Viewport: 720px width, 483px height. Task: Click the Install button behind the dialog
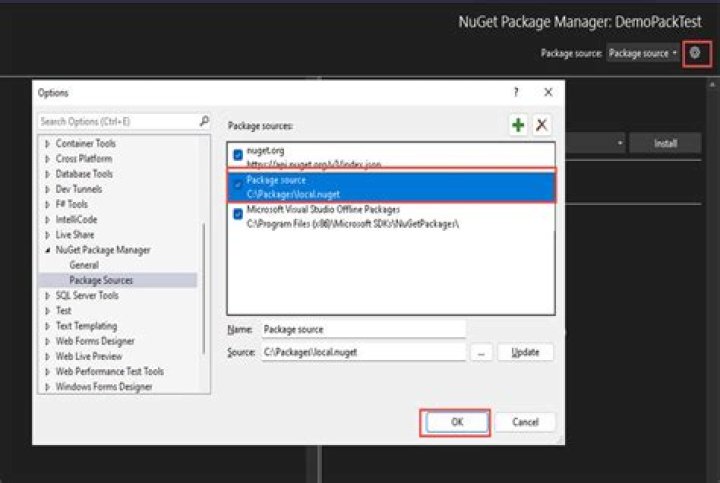665,144
